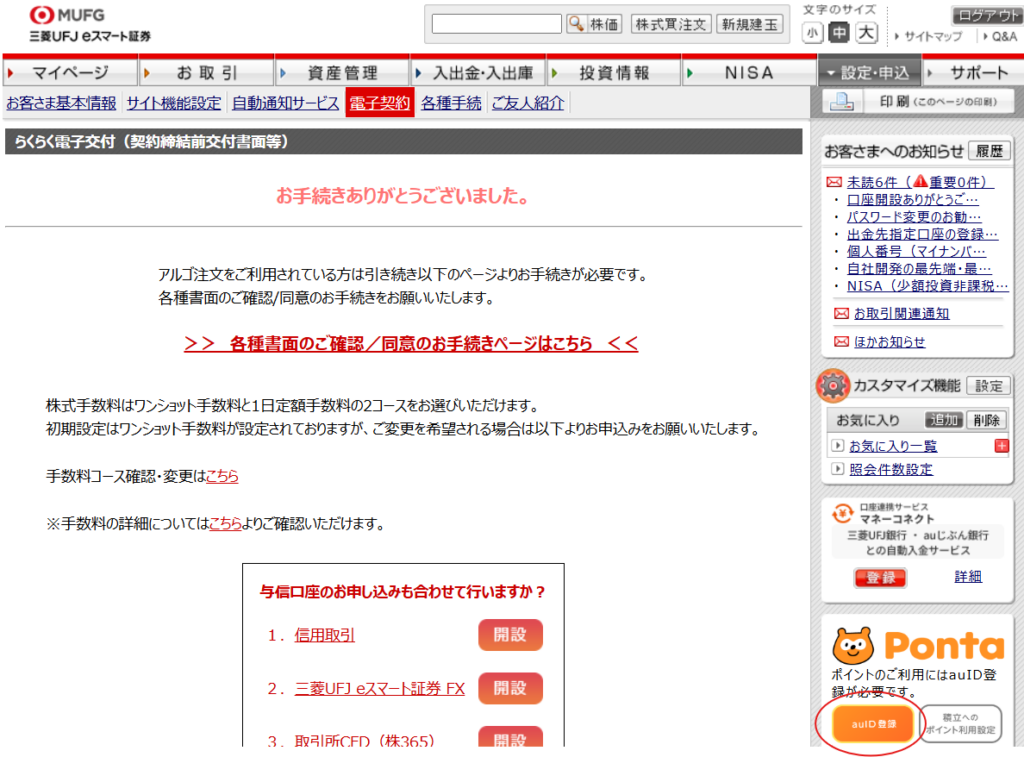The width and height of the screenshot is (1024, 757).
Task: Click 印刷 (このページの印刷) button
Action: tap(920, 102)
